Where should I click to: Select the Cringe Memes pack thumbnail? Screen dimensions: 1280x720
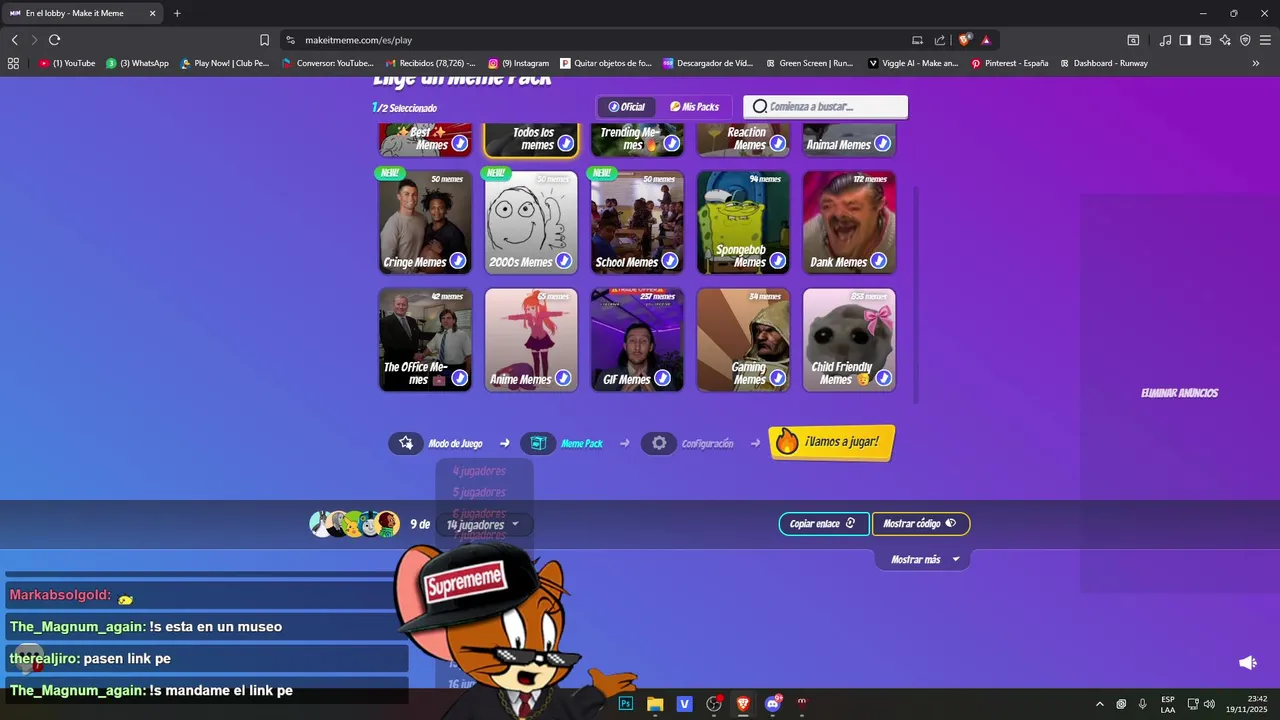(425, 222)
